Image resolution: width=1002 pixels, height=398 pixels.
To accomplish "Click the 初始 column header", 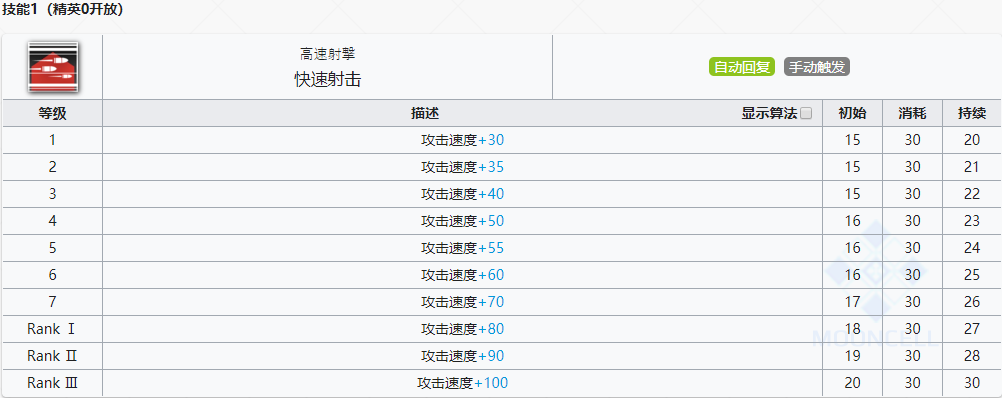I will 852,114.
